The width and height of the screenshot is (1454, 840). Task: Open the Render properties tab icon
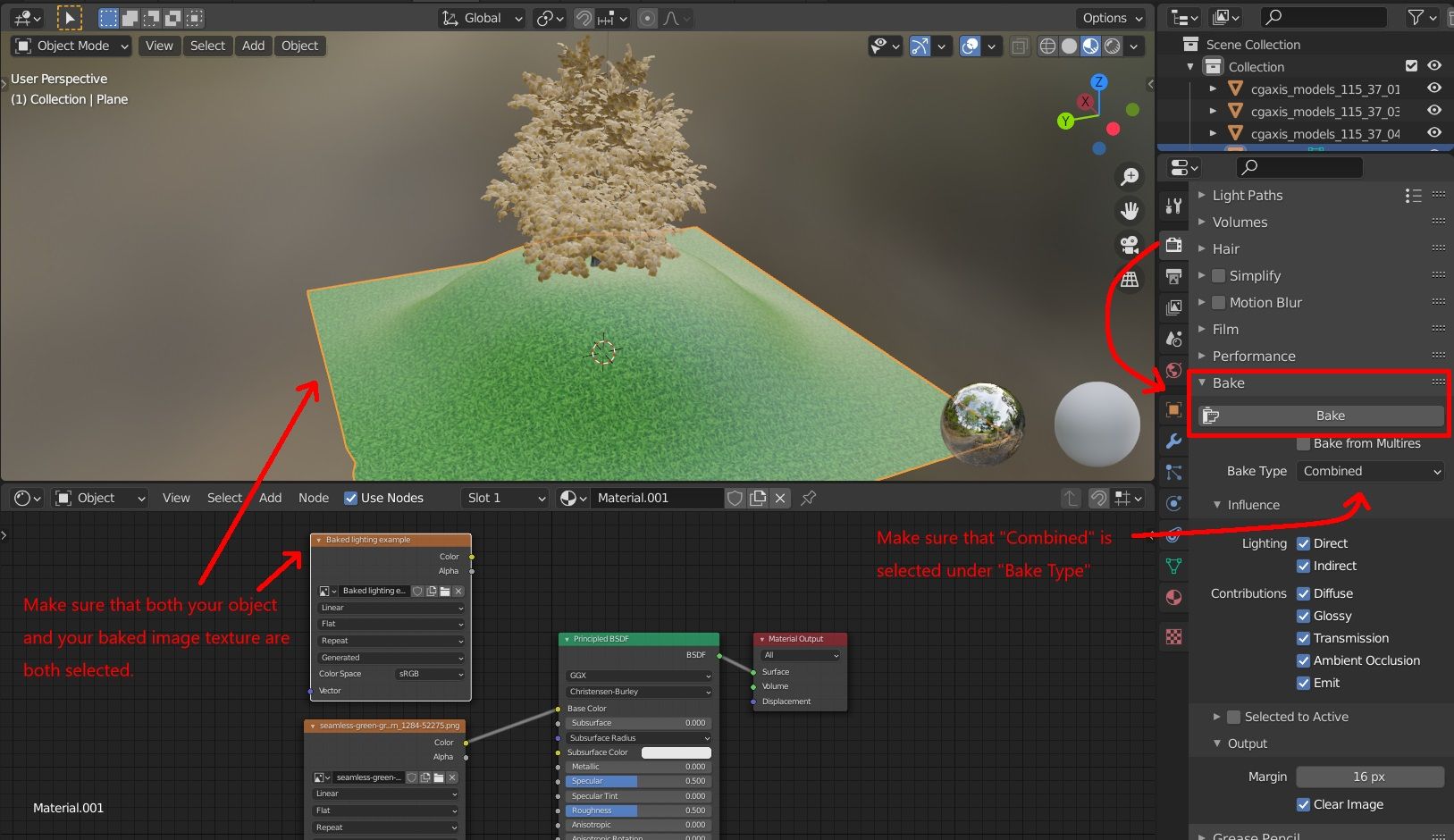click(x=1174, y=245)
